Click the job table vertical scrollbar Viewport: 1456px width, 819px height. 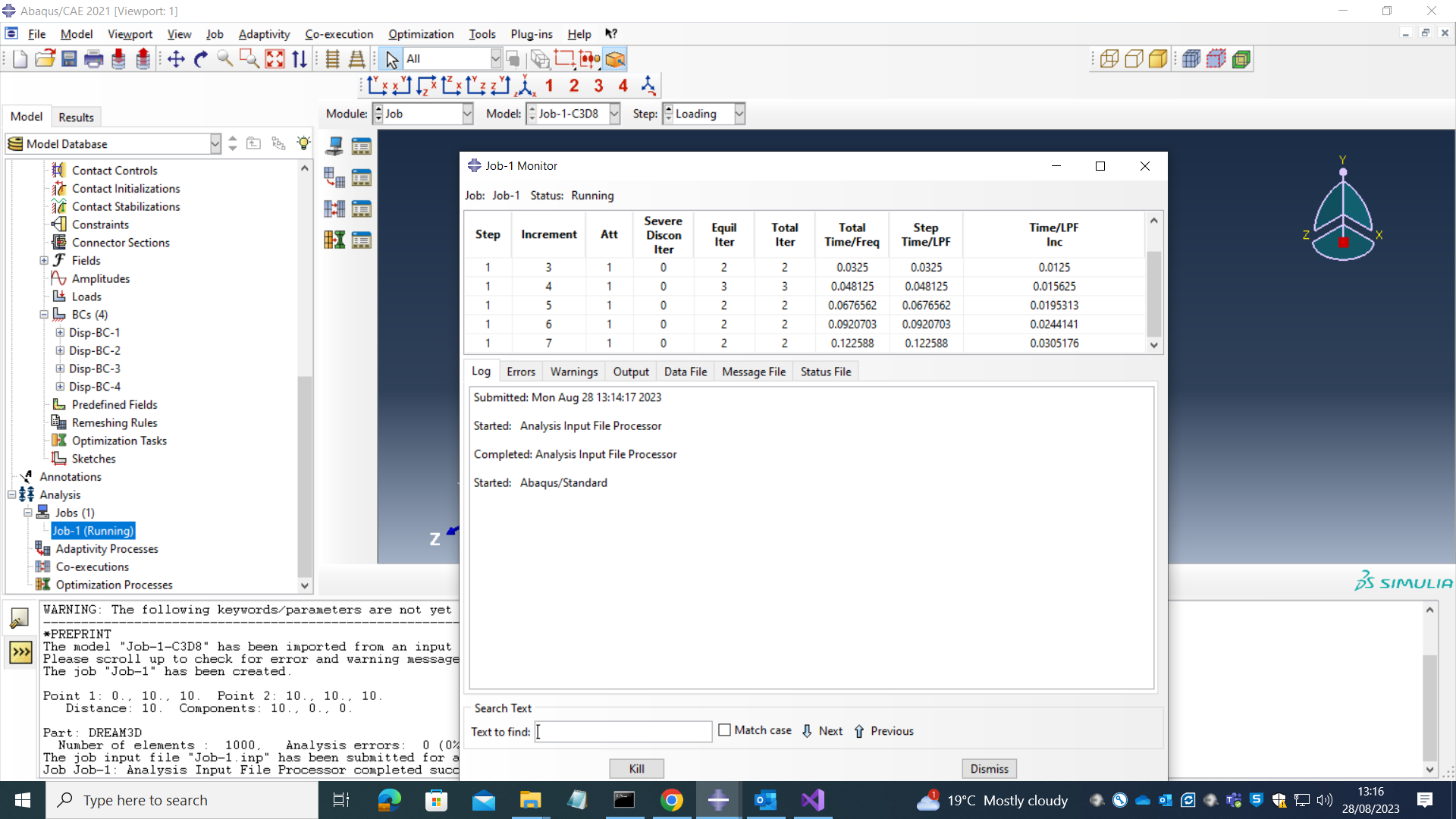point(1153,296)
